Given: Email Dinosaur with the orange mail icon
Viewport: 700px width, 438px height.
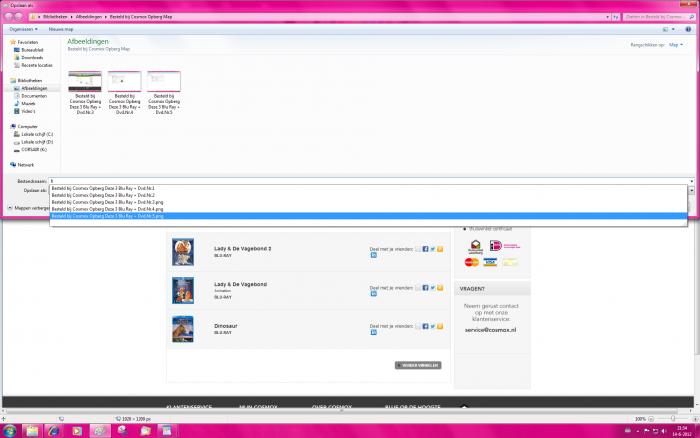Looking at the screenshot, I should pyautogui.click(x=440, y=326).
